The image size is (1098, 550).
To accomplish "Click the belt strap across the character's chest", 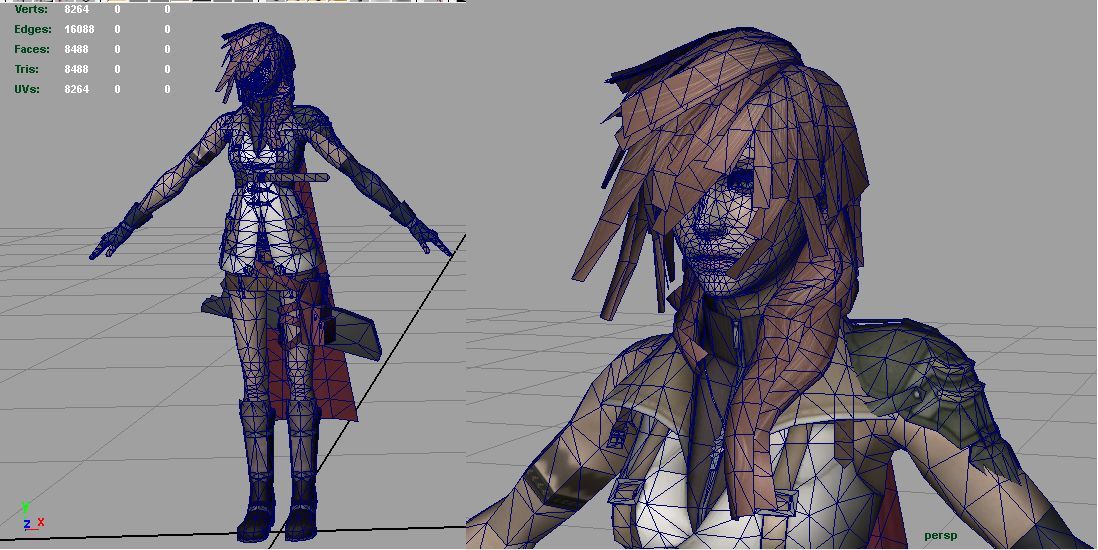I will point(288,178).
